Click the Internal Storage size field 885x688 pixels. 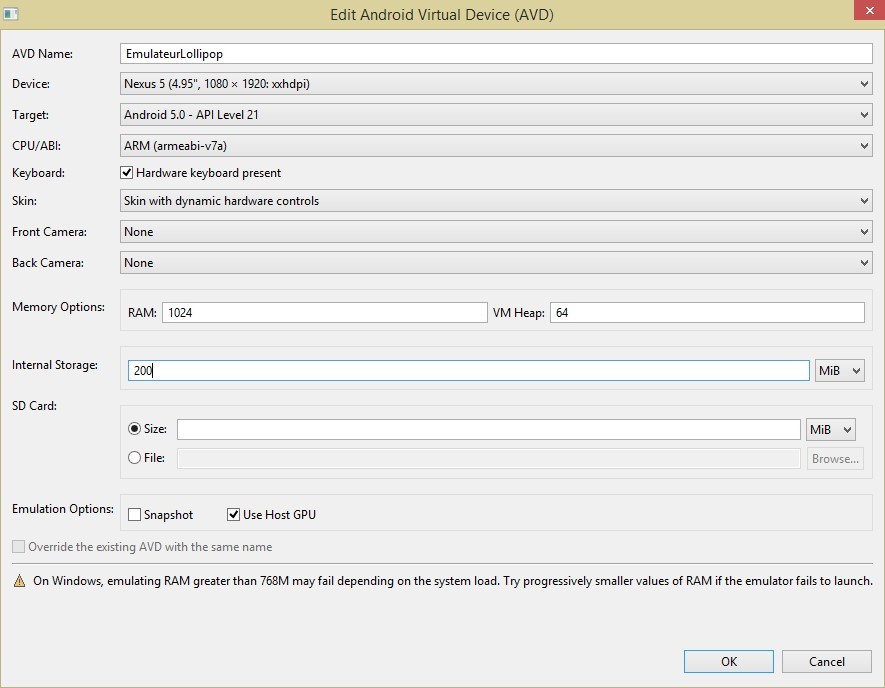coord(468,370)
